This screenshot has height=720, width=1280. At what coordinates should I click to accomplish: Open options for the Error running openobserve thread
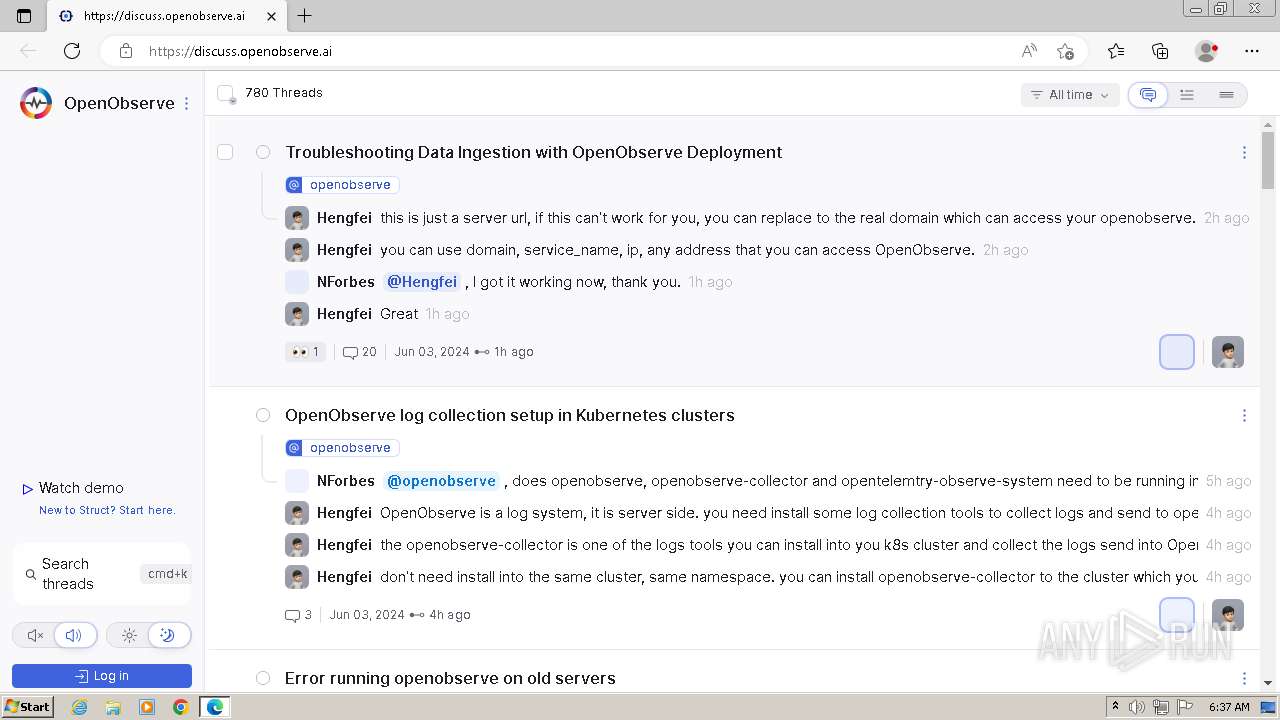point(1244,678)
